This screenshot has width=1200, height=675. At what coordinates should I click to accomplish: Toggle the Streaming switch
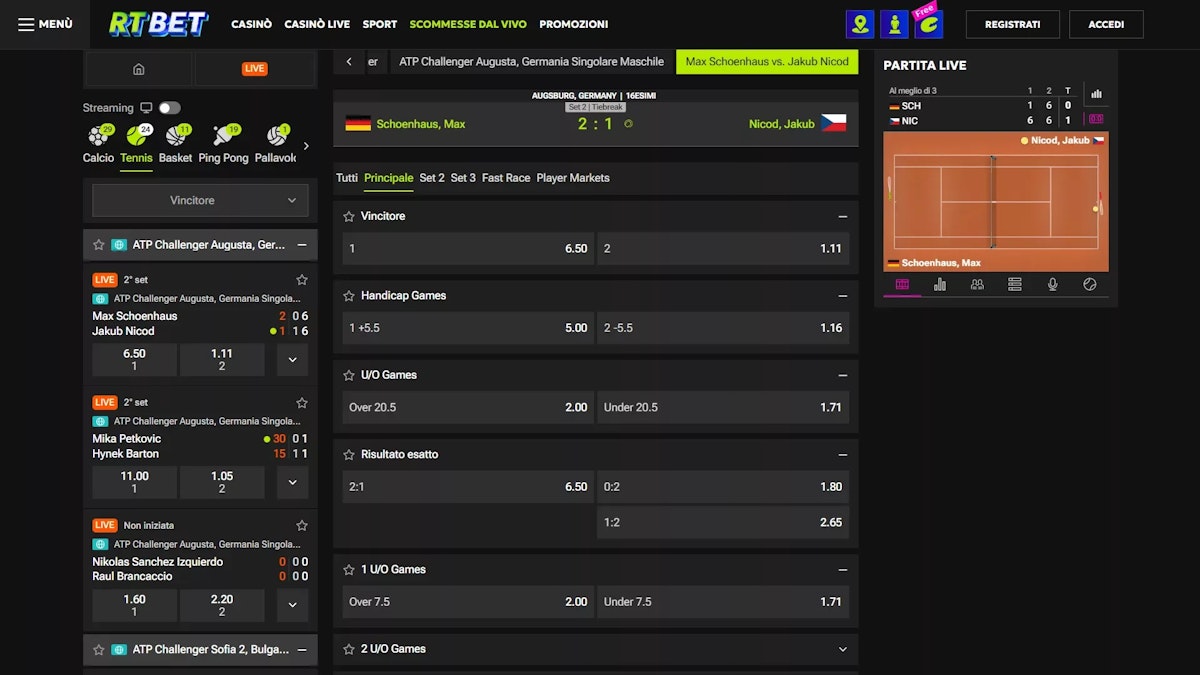169,108
